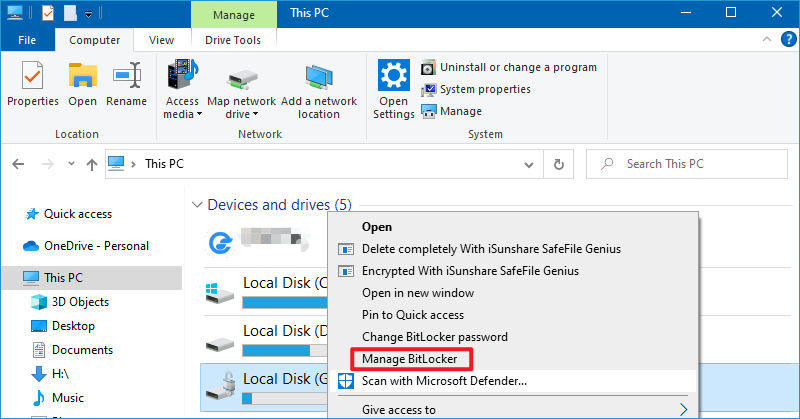Viewport: 800px width, 419px height.
Task: Open address bar history dropdown
Action: pyautogui.click(x=529, y=164)
